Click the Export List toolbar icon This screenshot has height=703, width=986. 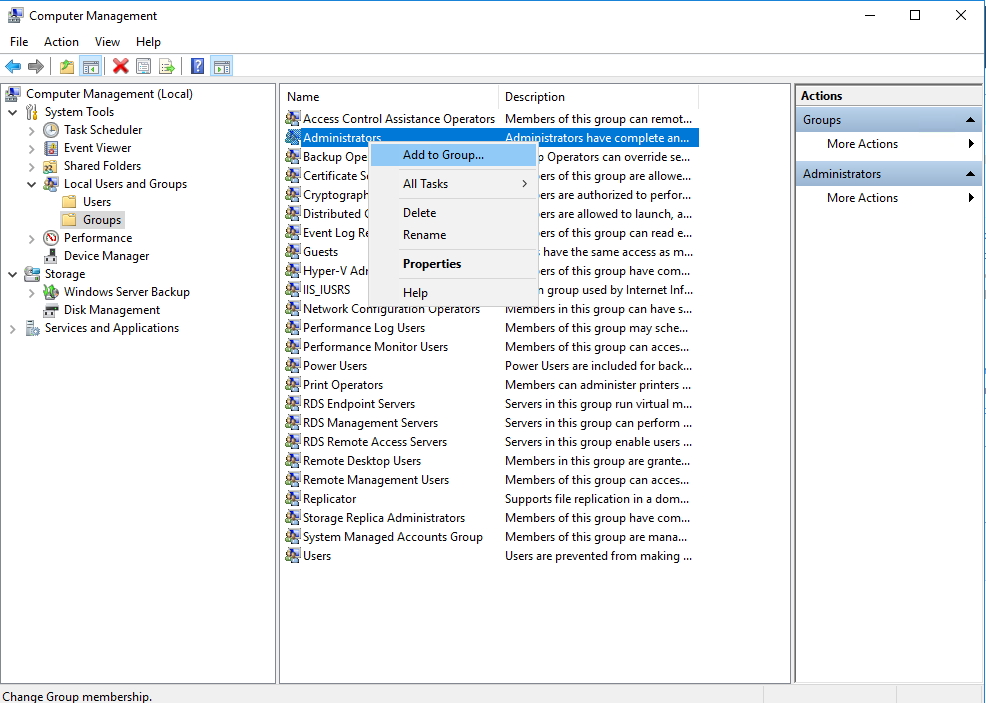click(x=167, y=67)
